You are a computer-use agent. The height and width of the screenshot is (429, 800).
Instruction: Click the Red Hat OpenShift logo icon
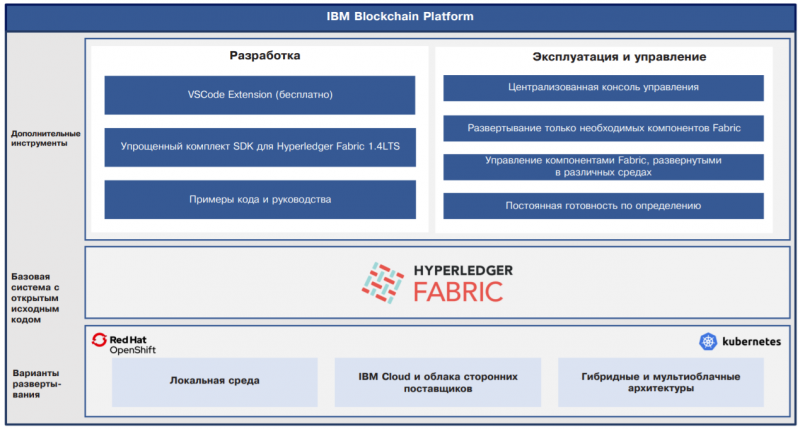pos(99,340)
